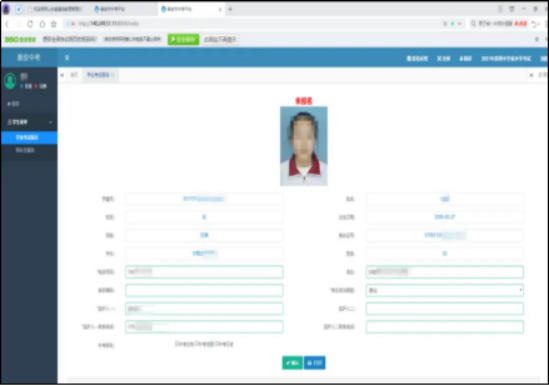Image resolution: width=549 pixels, height=387 pixels.
Task: Open a new browser tab with plus
Action: tap(230, 9)
